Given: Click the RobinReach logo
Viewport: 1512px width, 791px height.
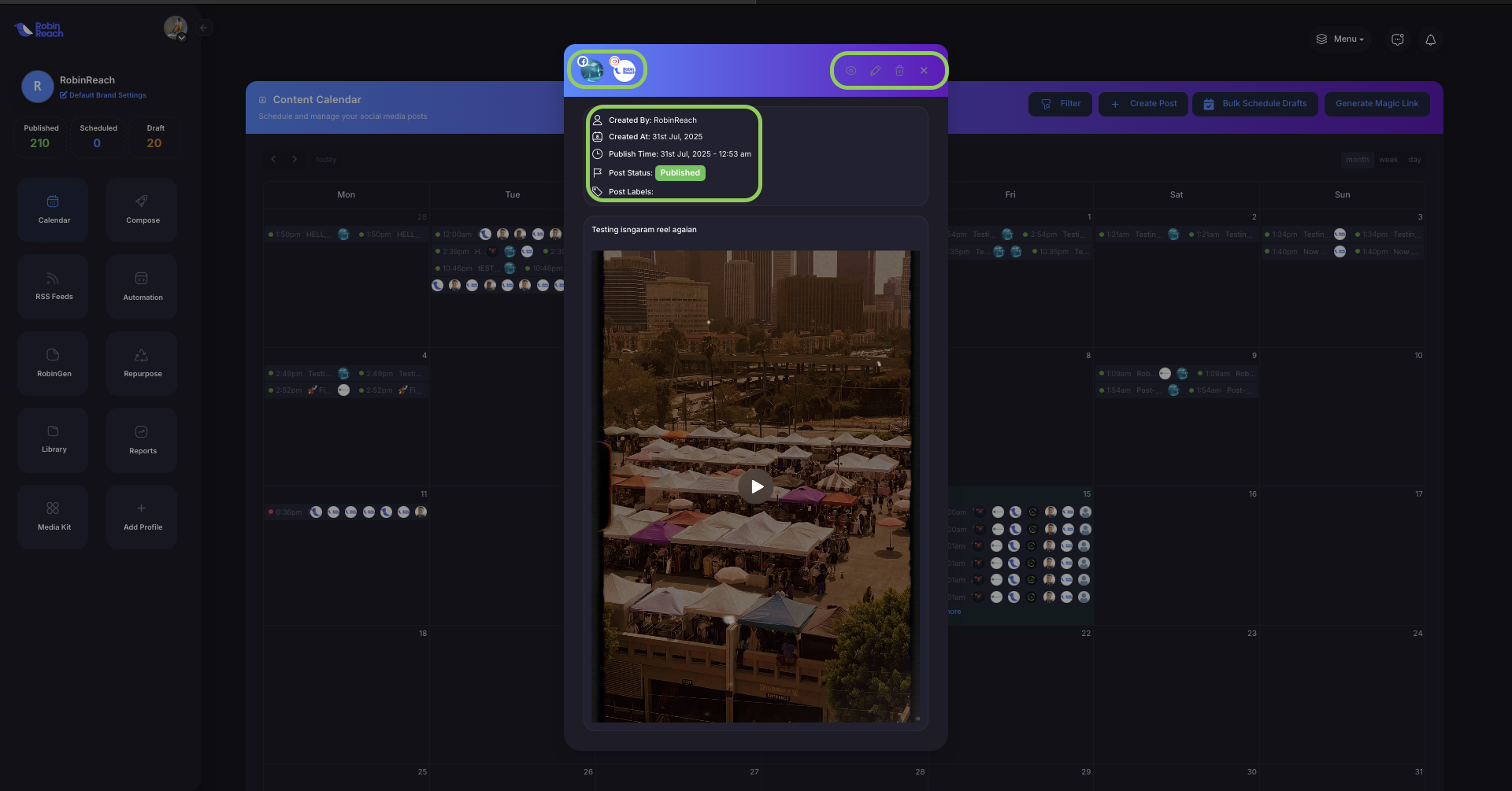Looking at the screenshot, I should pyautogui.click(x=39, y=29).
